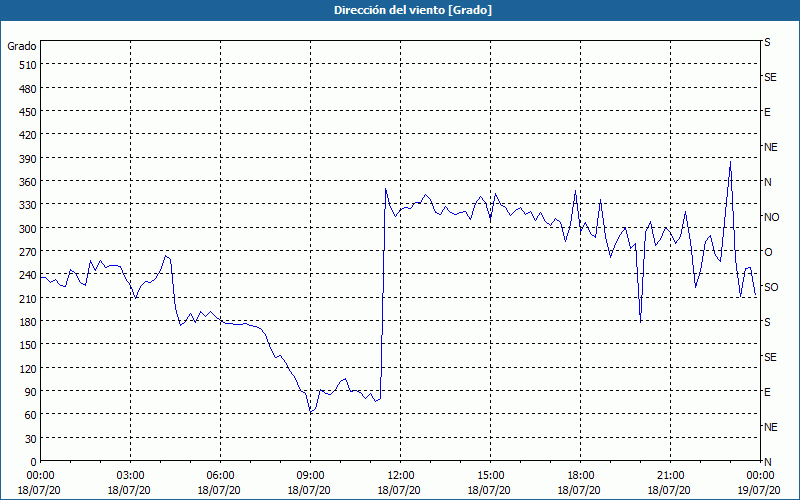Select the 18:00 time label
Screen dimensions: 800x500
point(580,476)
